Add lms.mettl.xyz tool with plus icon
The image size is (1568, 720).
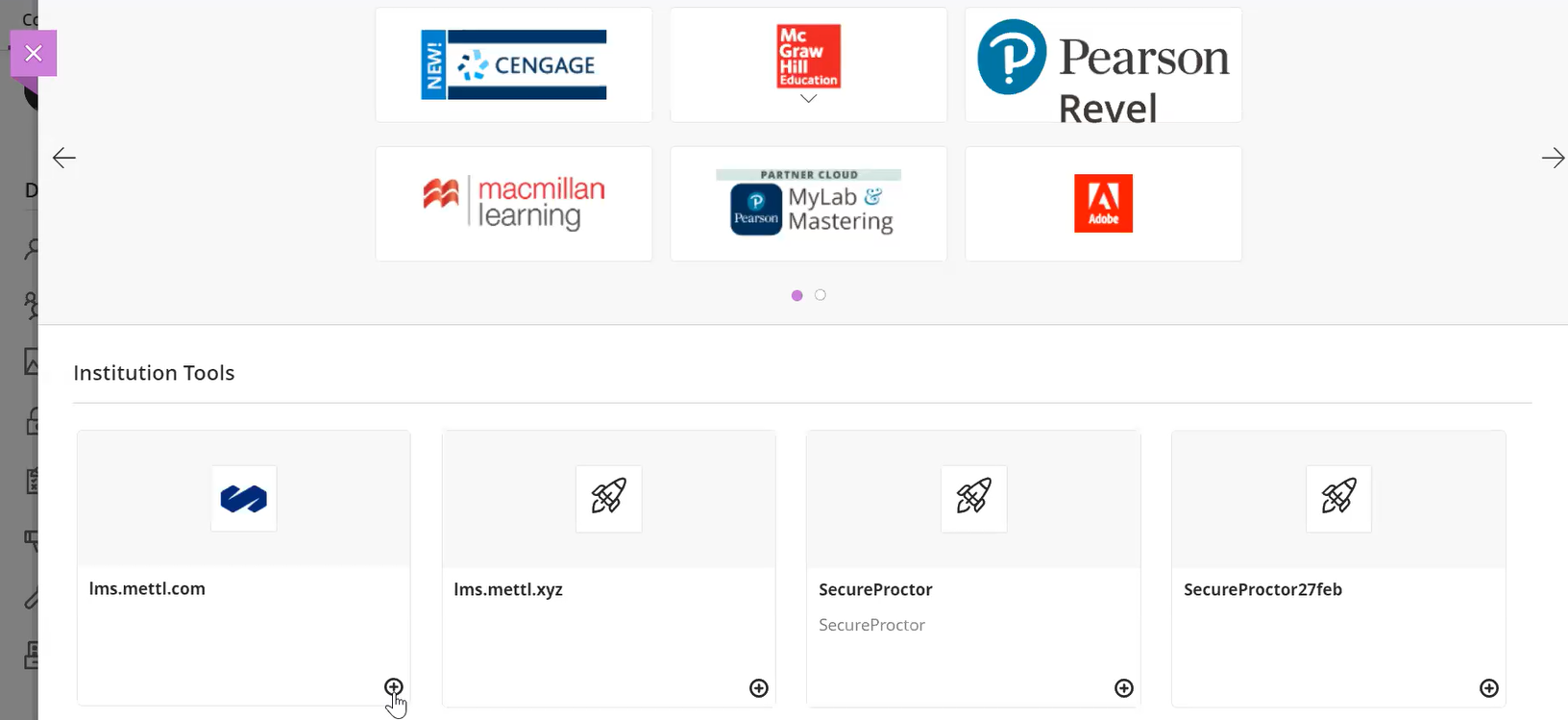[759, 688]
